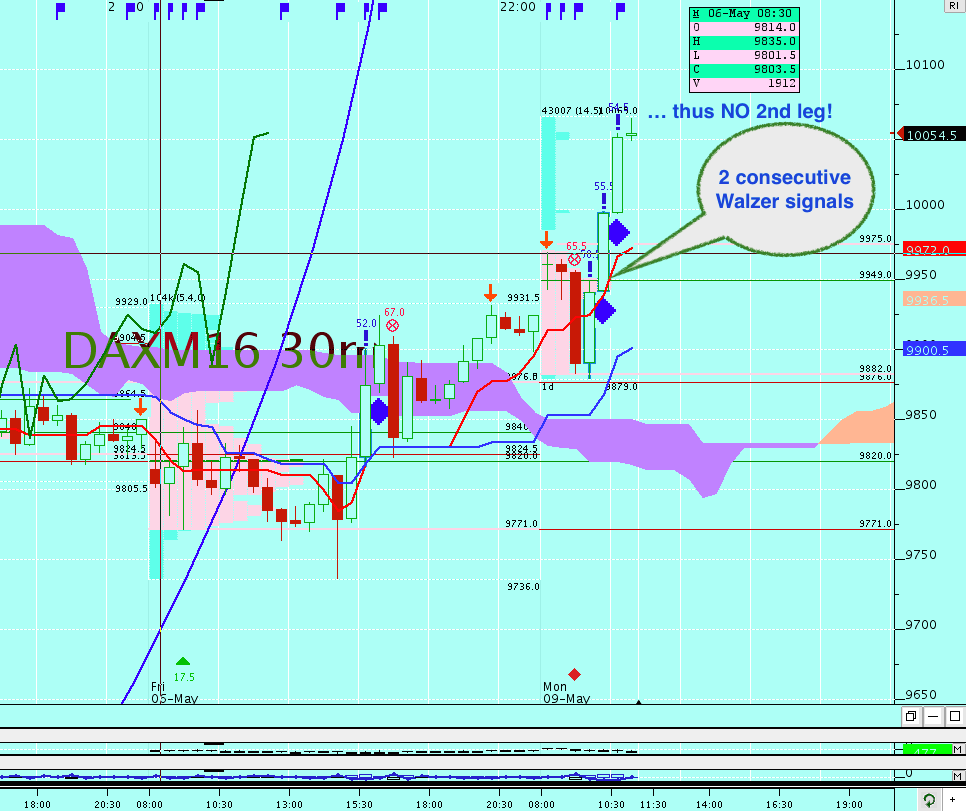
Task: Click the Open value 9814.0 in data box
Action: click(774, 28)
